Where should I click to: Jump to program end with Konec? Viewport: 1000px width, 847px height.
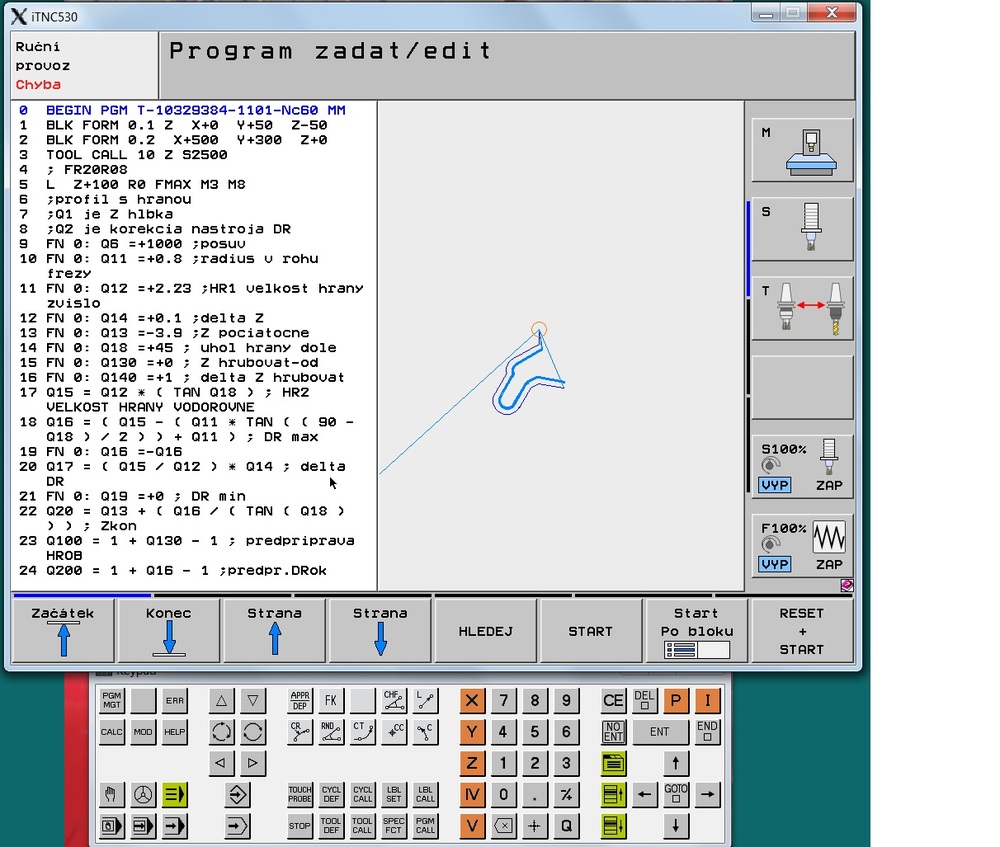coord(168,631)
